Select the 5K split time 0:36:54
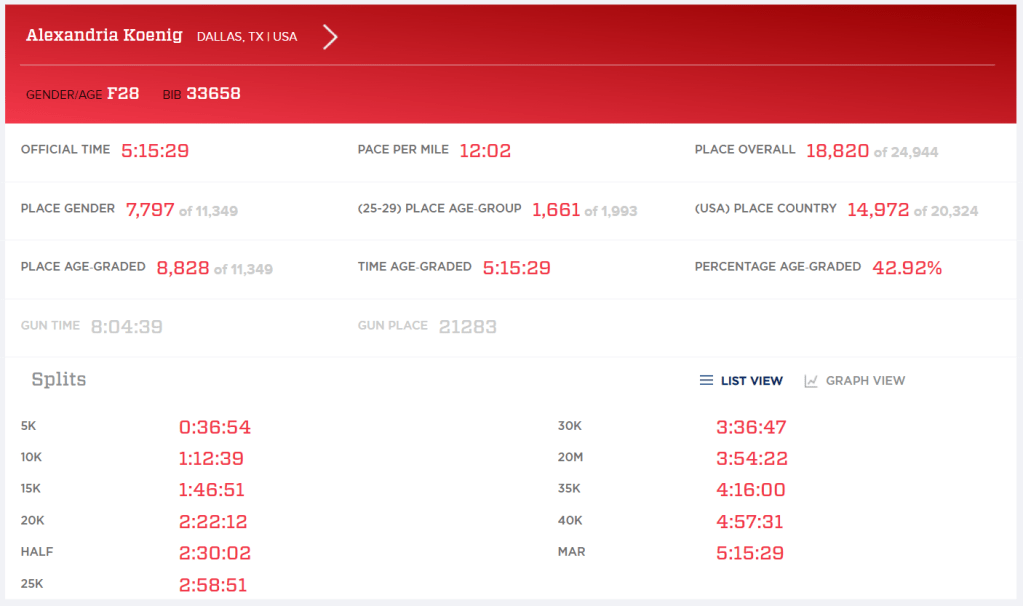Viewport: 1023px width, 606px height. (214, 428)
